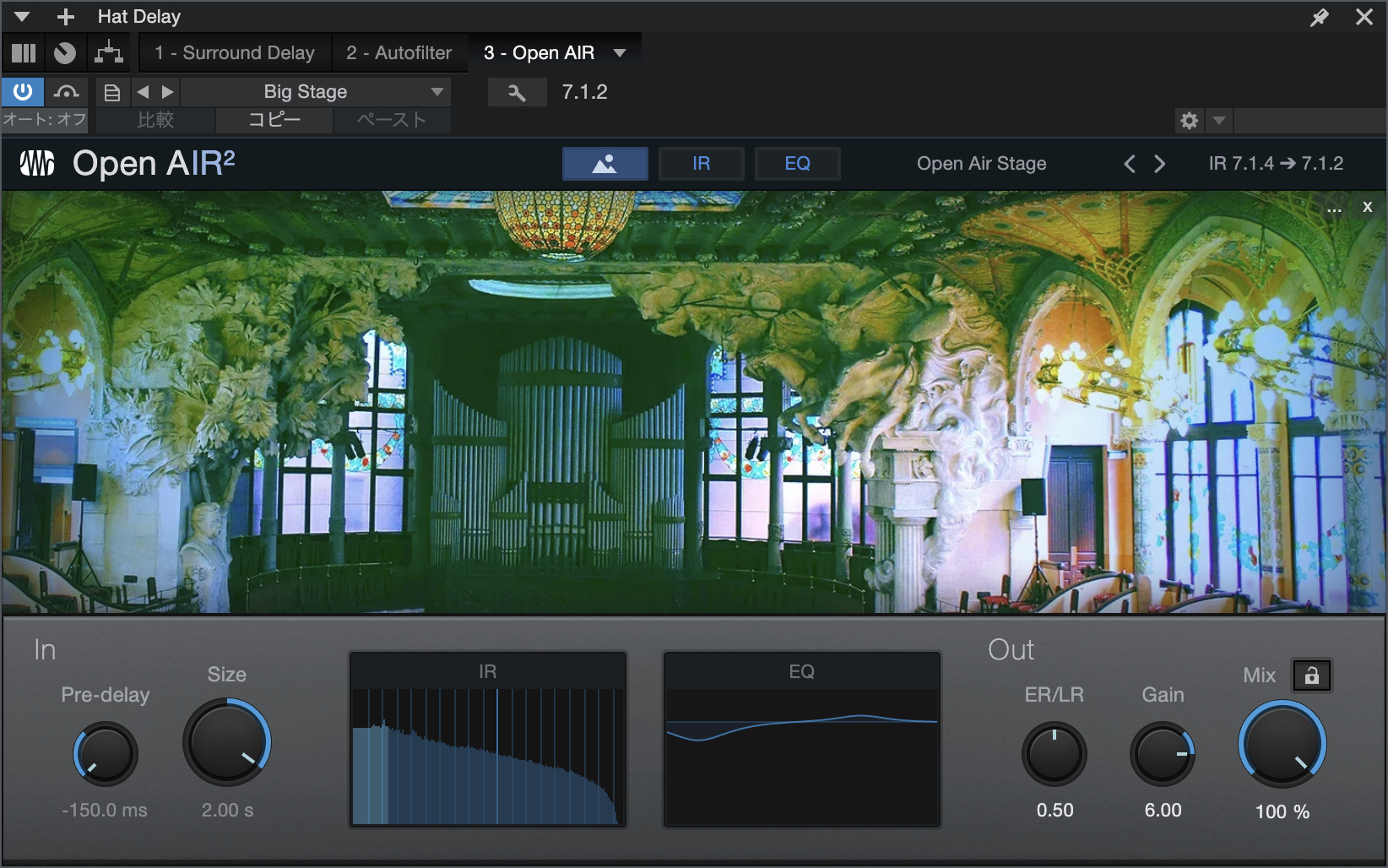Viewport: 1388px width, 868px height.
Task: Click the wrench tool icon
Action: coord(517,92)
